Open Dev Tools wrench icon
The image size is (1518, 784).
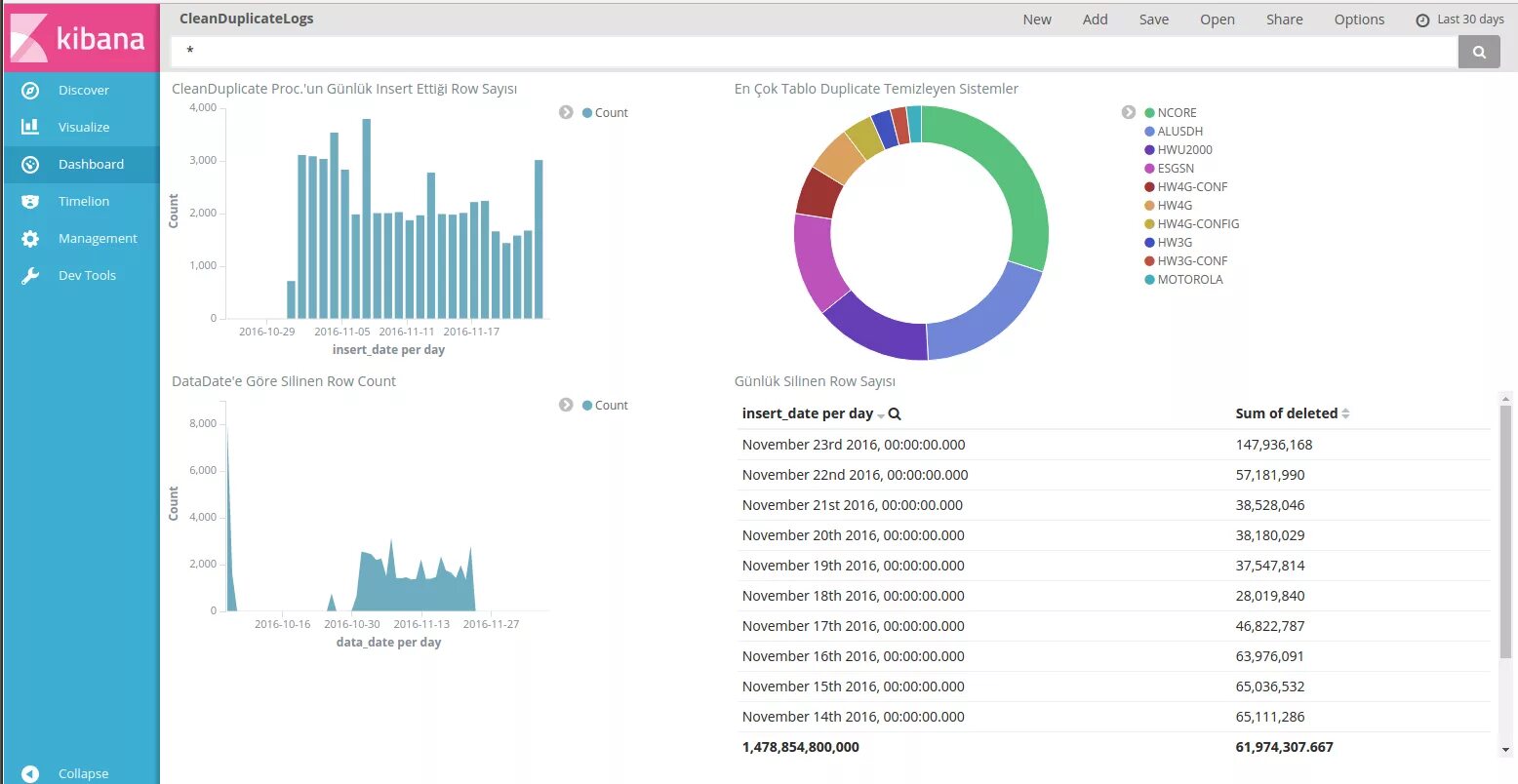tap(30, 275)
